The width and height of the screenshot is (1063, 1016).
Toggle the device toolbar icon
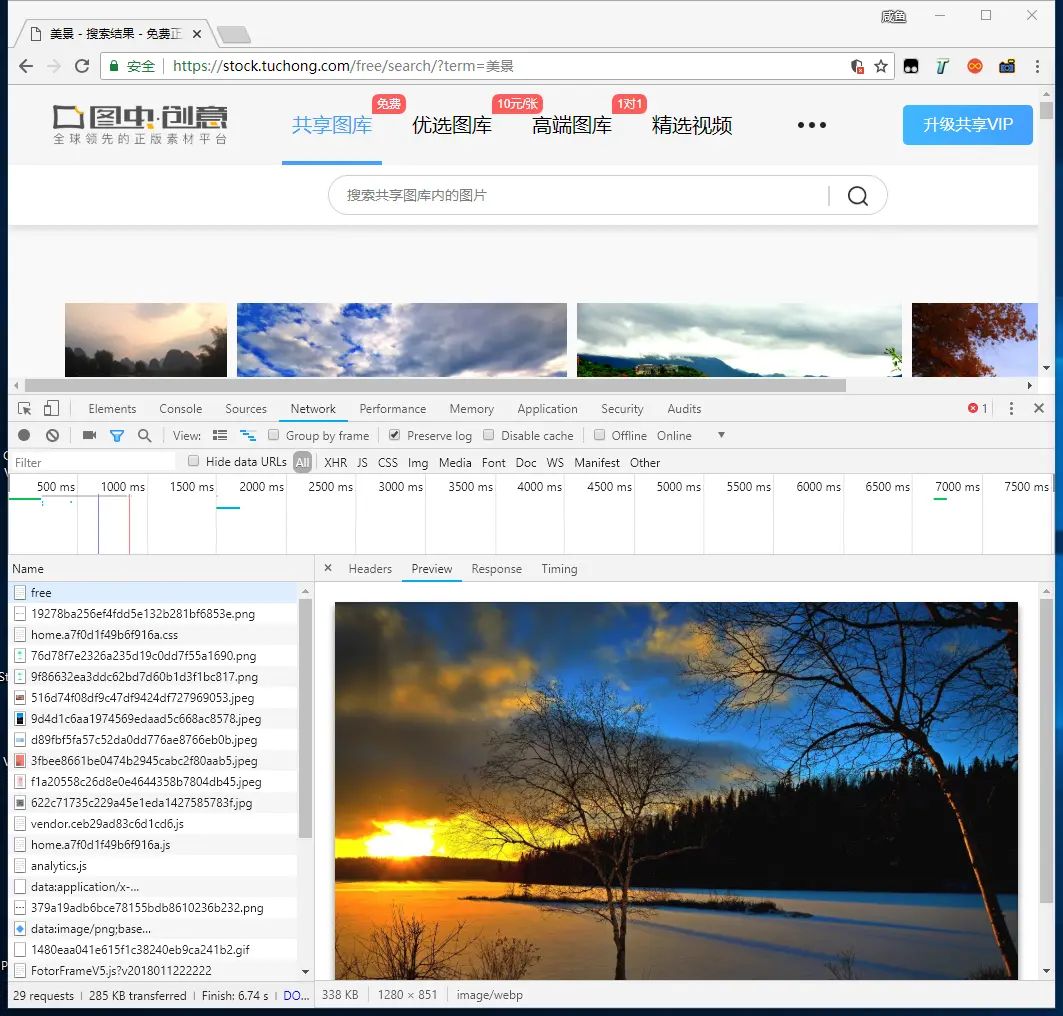(x=52, y=408)
